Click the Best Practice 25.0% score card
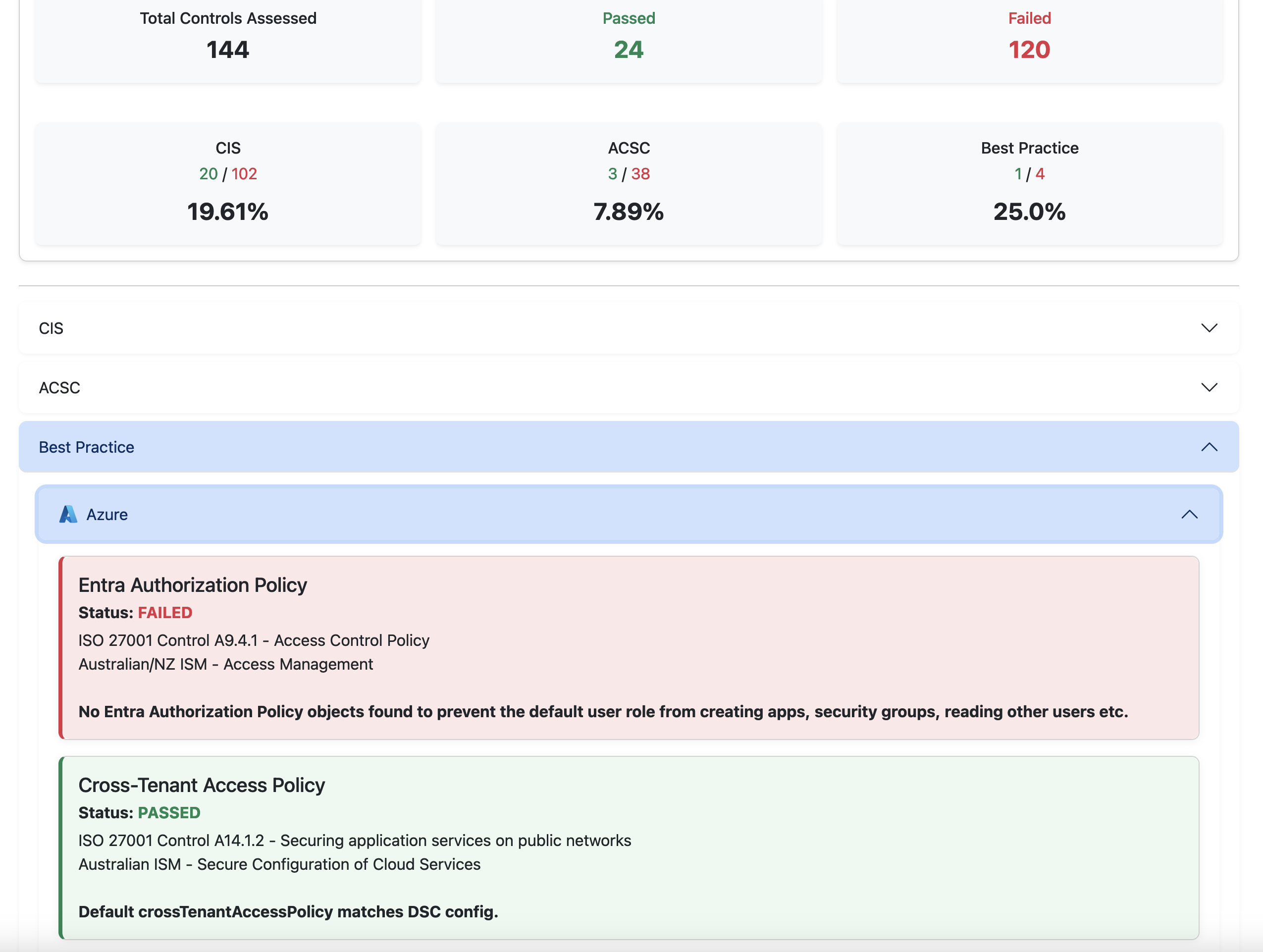1263x952 pixels. pyautogui.click(x=1030, y=184)
